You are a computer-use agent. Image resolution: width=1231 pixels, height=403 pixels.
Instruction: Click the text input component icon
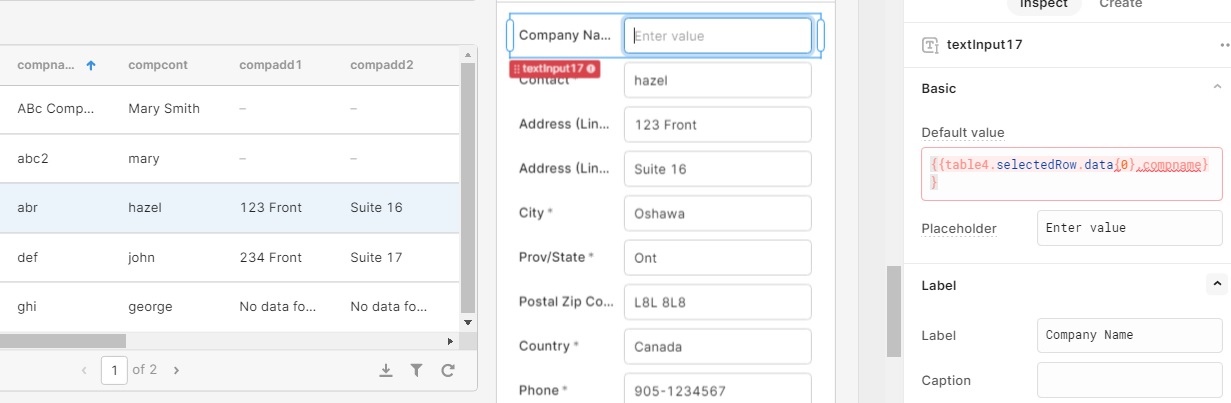tap(930, 45)
